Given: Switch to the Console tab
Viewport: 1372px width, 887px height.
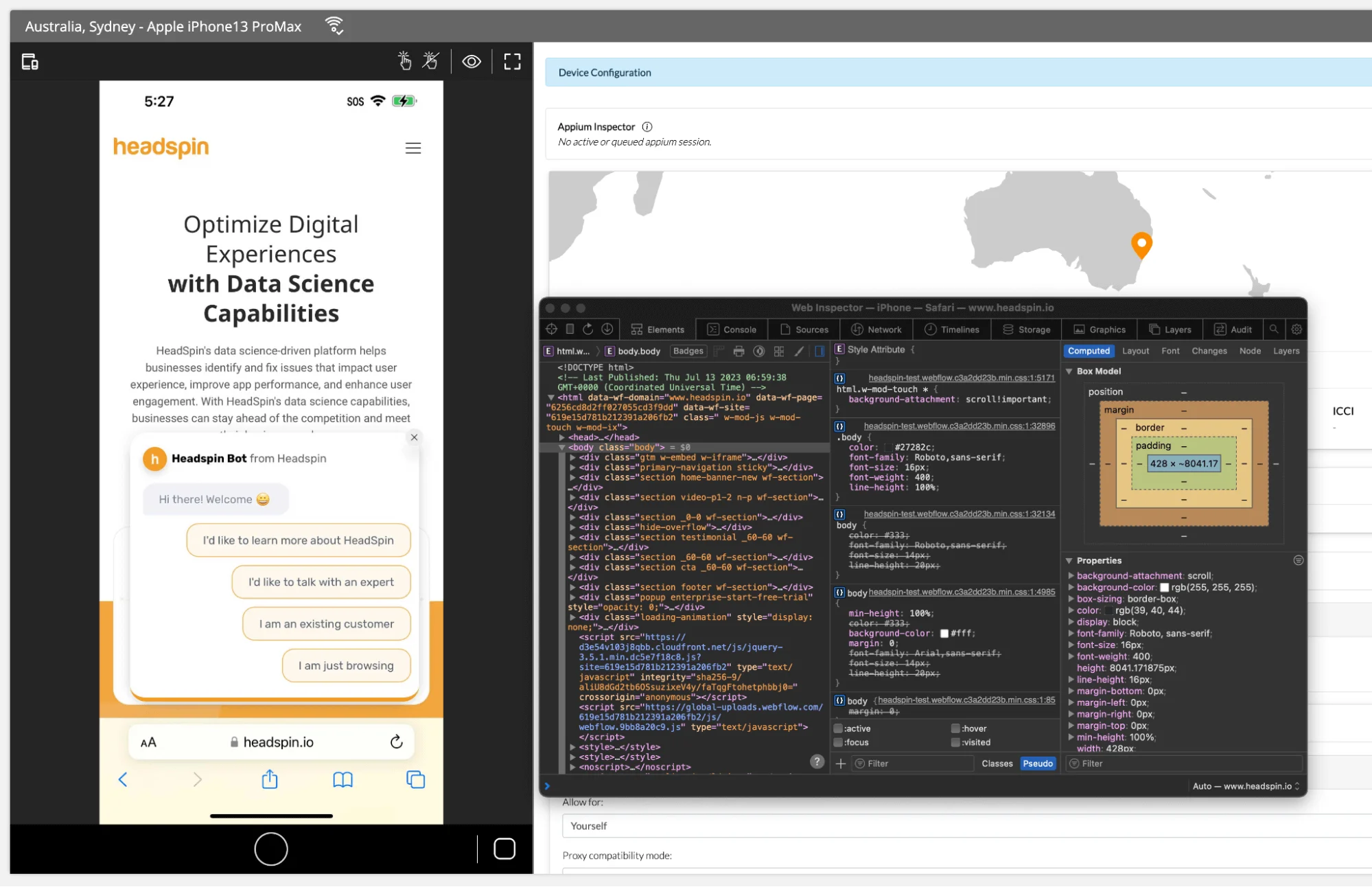Looking at the screenshot, I should click(732, 330).
